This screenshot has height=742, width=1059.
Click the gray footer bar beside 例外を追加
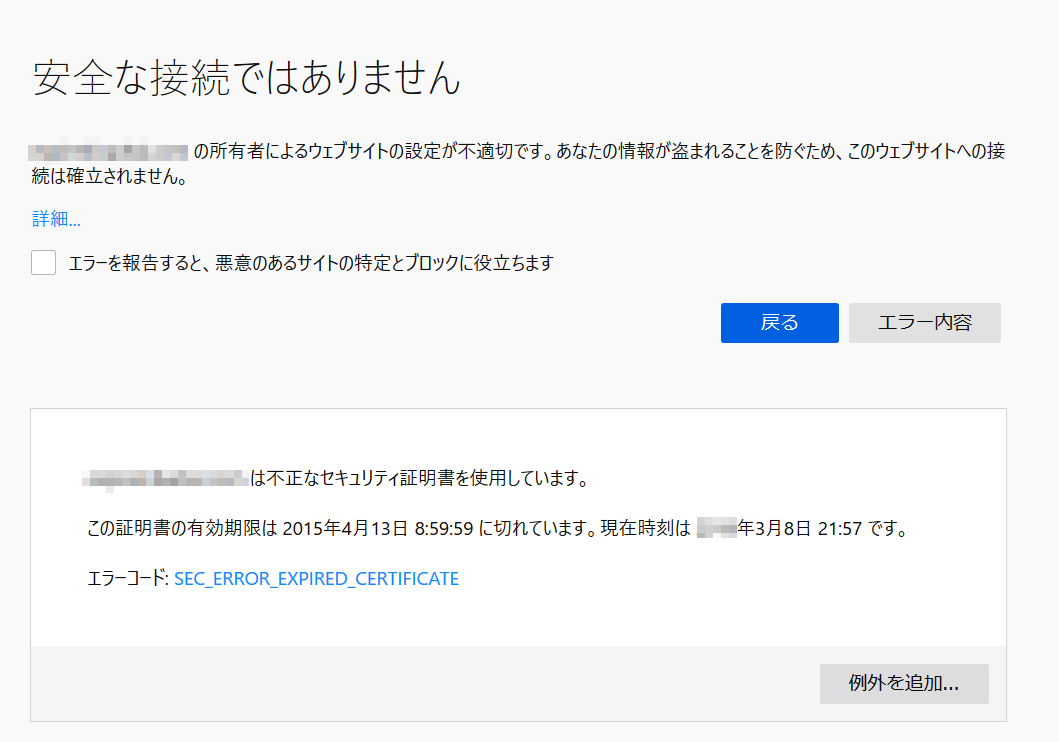tap(420, 683)
